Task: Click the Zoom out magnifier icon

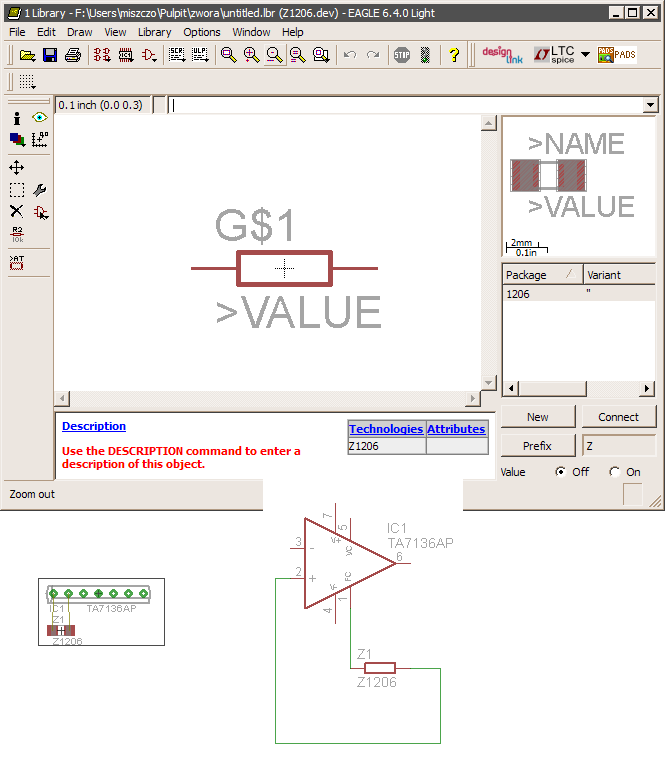Action: click(275, 55)
